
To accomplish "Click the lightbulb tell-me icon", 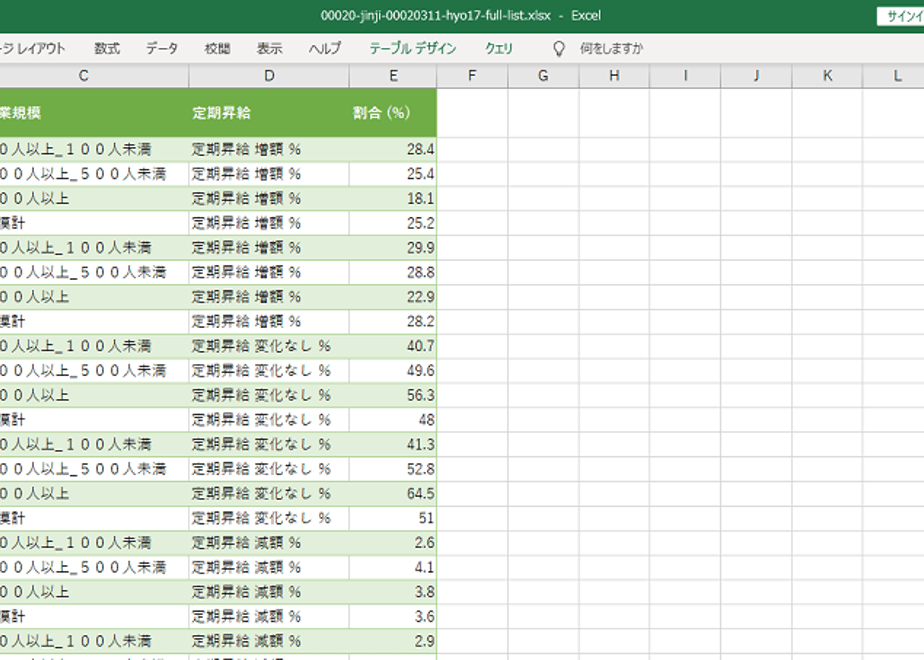I will [x=559, y=48].
